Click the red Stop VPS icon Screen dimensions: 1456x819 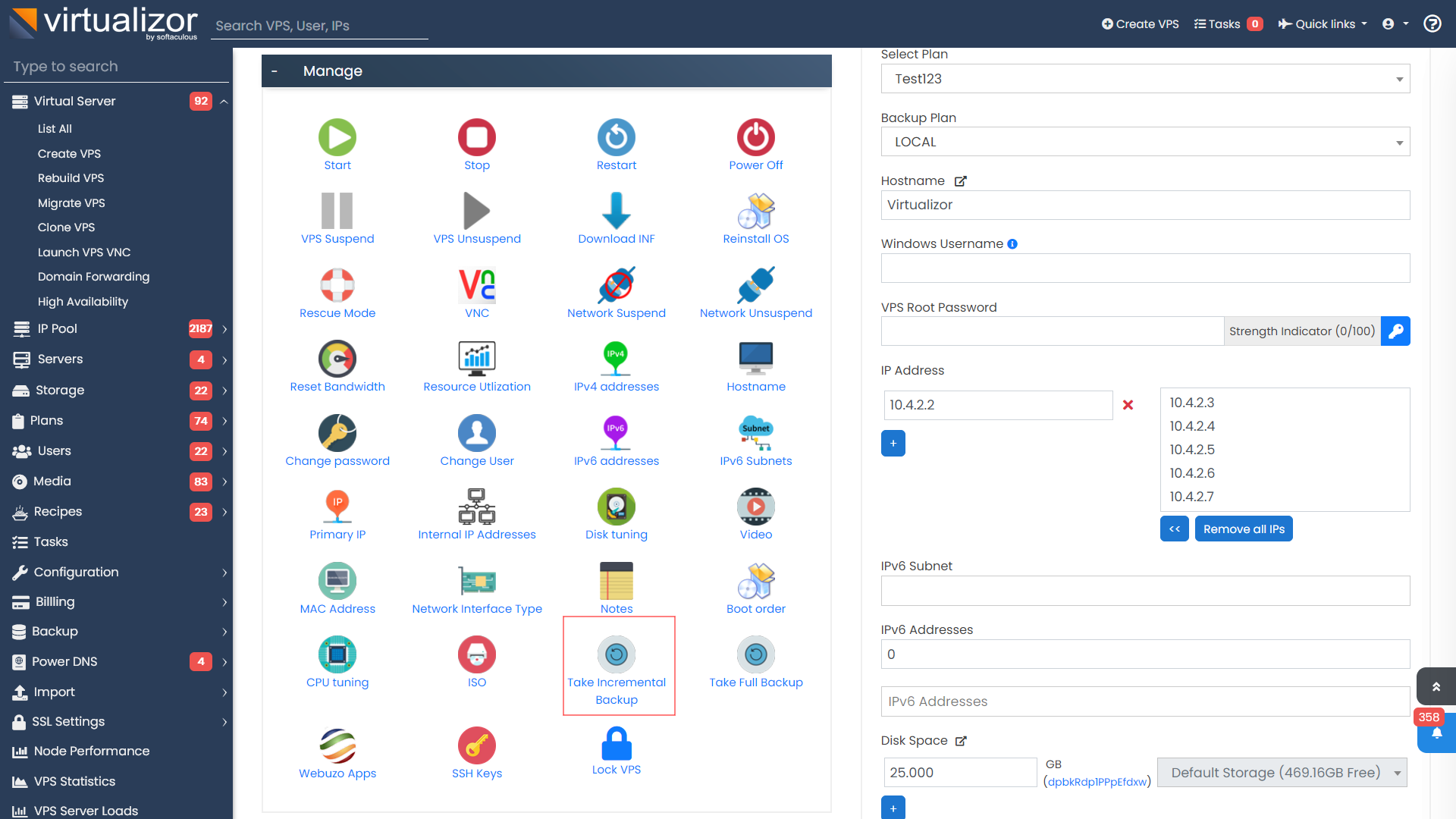pos(477,137)
